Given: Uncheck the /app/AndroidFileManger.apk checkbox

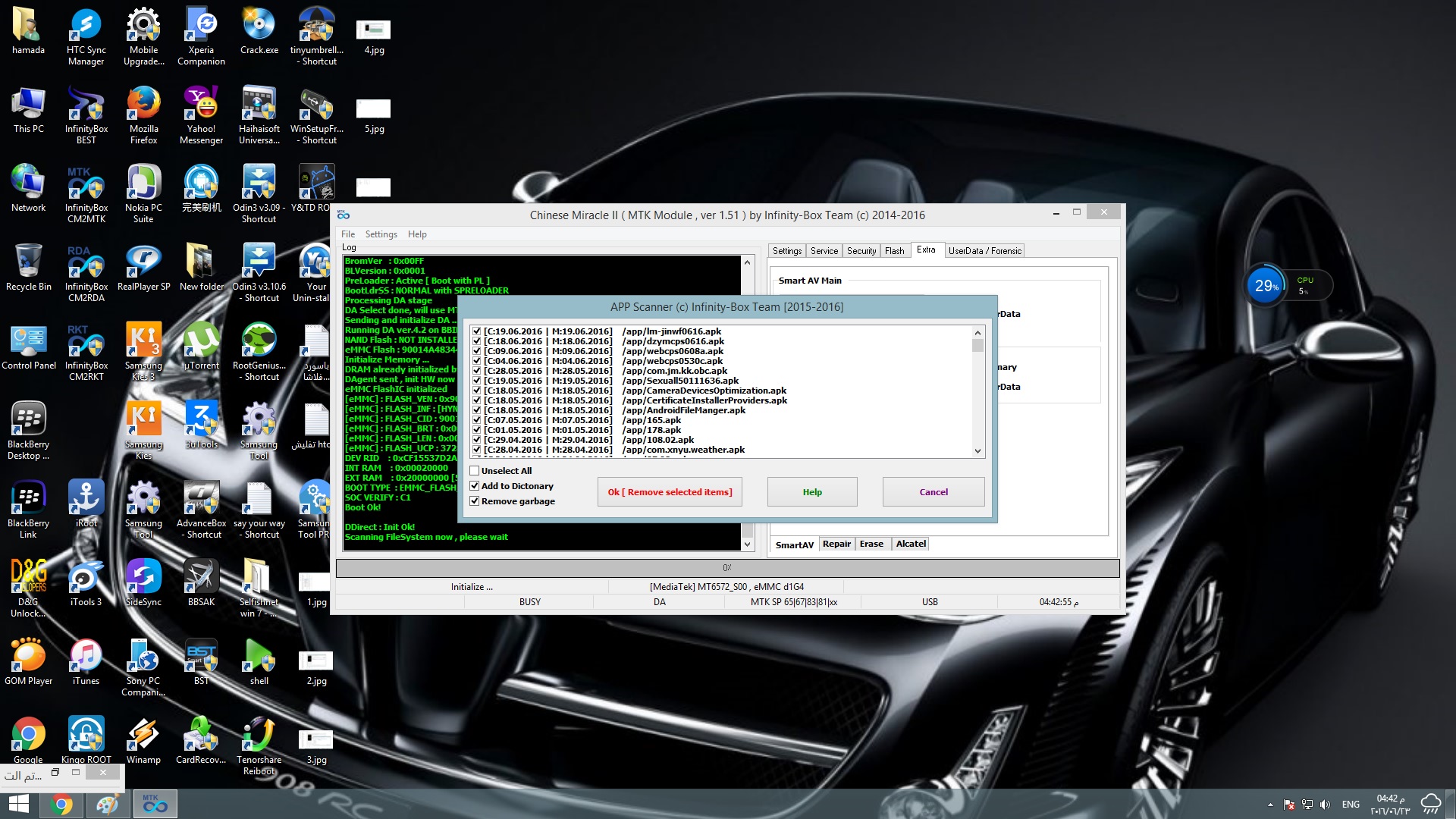Looking at the screenshot, I should [x=476, y=410].
